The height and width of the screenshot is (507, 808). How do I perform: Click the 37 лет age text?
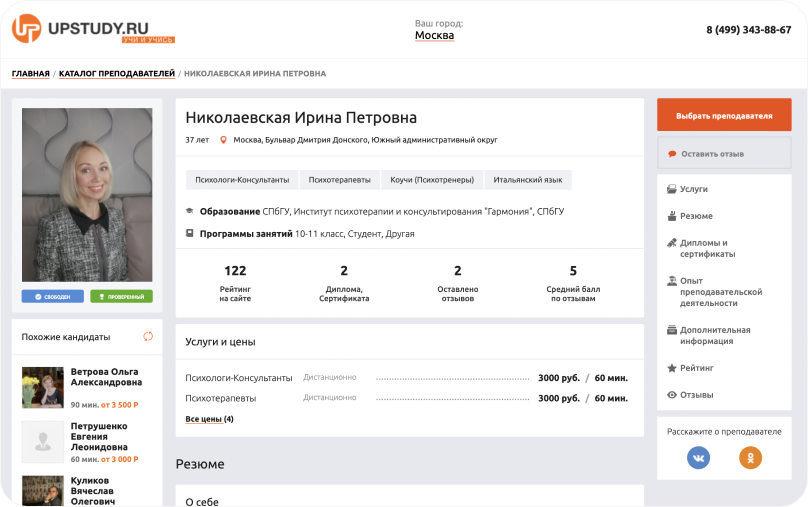(197, 140)
